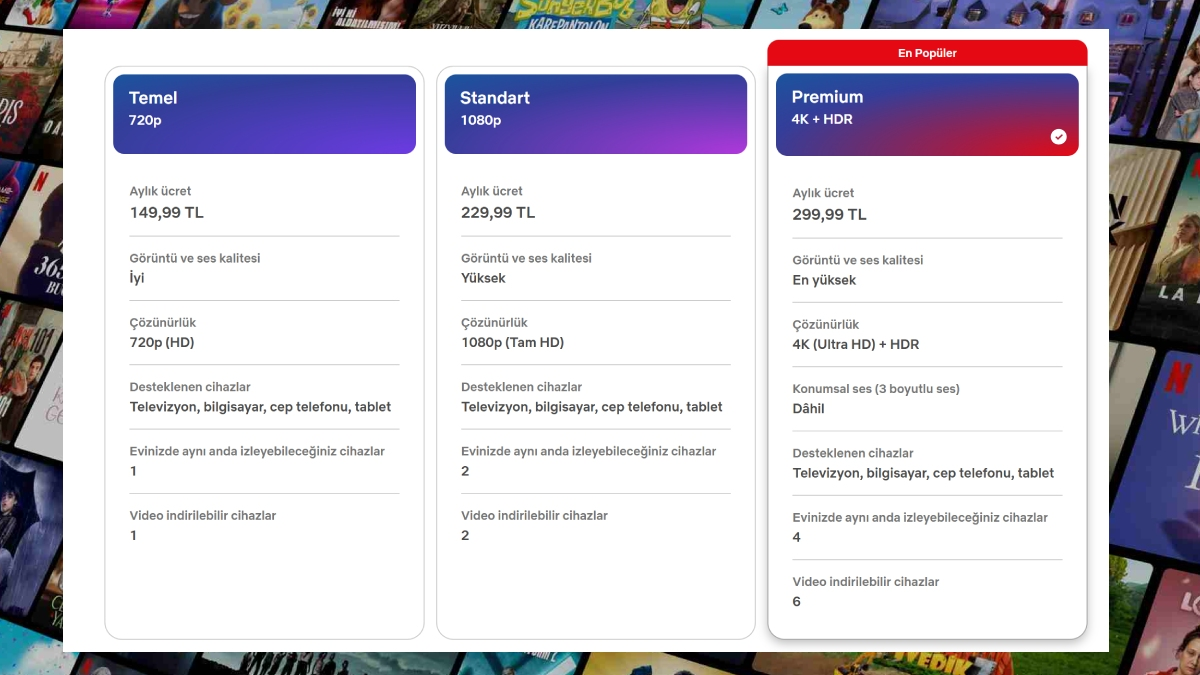This screenshot has width=1200, height=675.
Task: Click Standart's "Evinizde aynı anda izleyebileceğiniz cihazlar" label
Action: (x=588, y=451)
